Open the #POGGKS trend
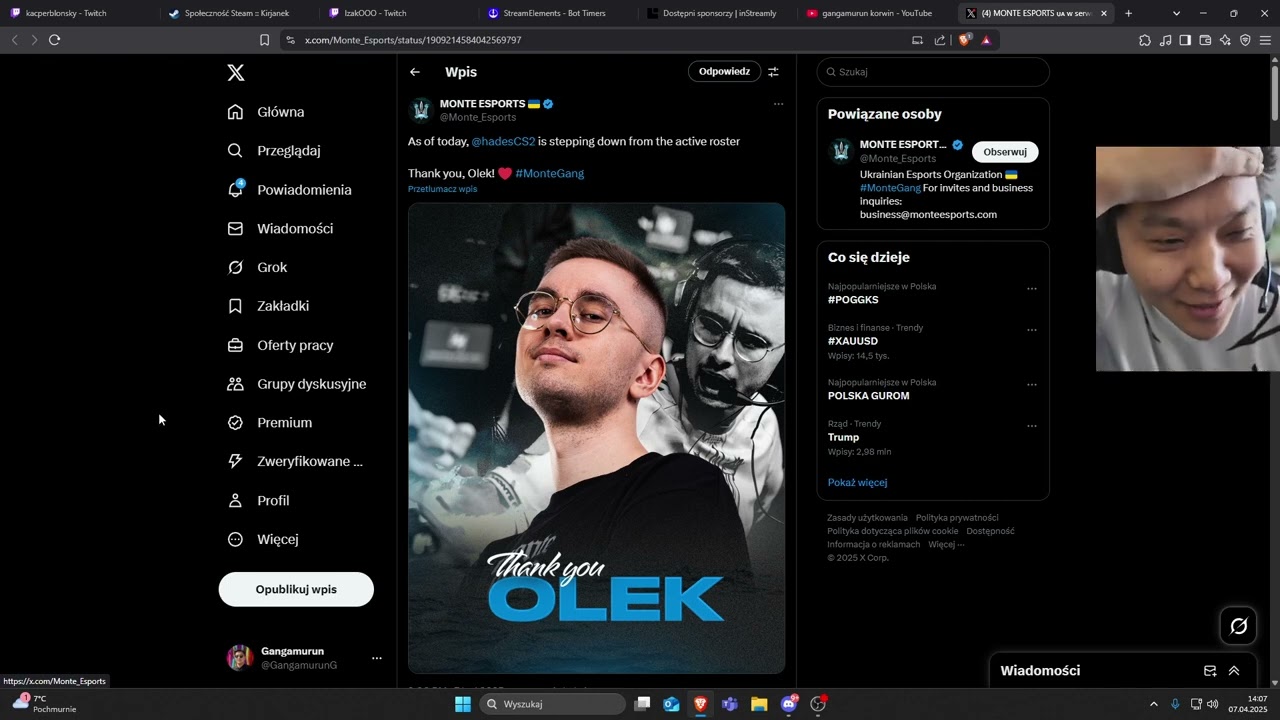 pyautogui.click(x=853, y=300)
